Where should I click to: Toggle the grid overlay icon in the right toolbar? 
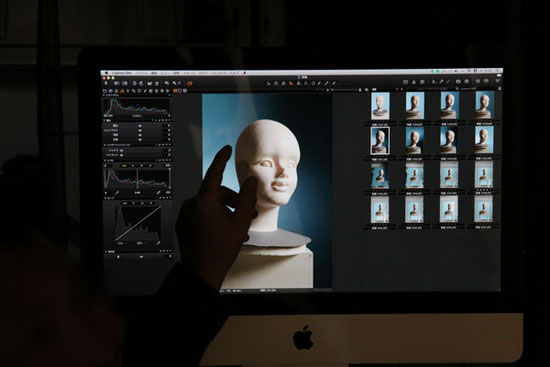point(405,82)
